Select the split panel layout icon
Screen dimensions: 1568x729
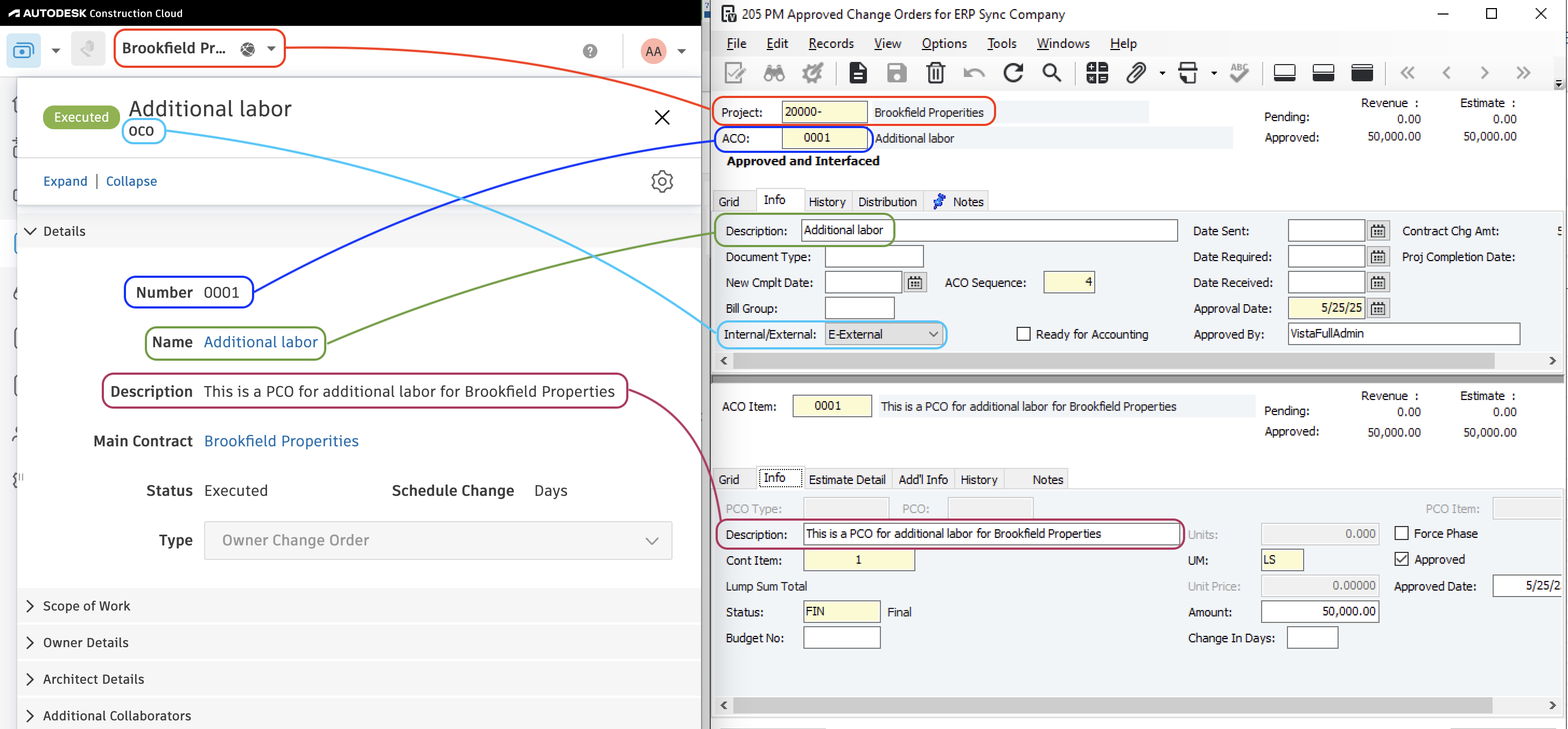click(1322, 73)
